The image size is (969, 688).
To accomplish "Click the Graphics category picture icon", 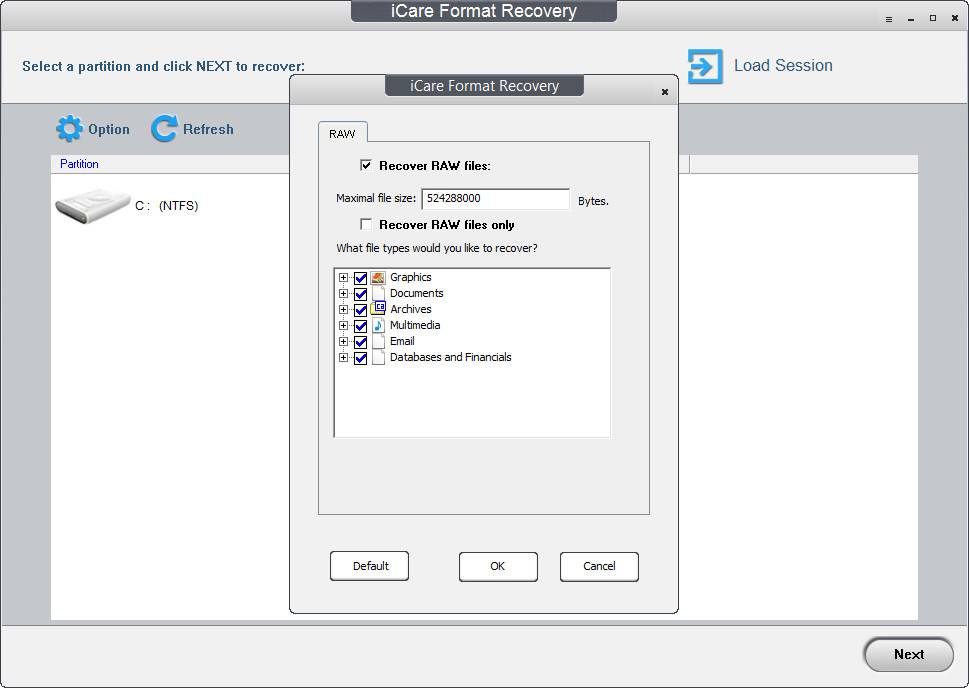I will (x=378, y=278).
